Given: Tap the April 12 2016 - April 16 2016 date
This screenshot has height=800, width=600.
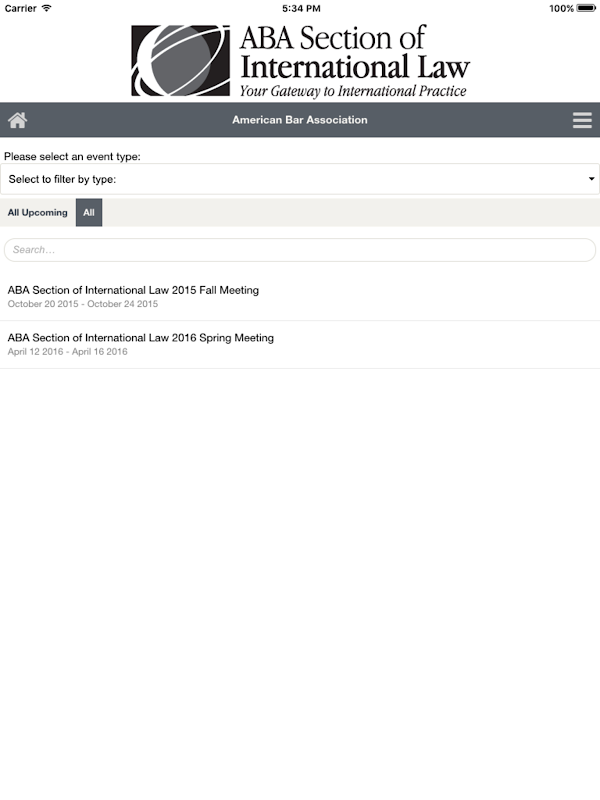Looking at the screenshot, I should click(67, 352).
